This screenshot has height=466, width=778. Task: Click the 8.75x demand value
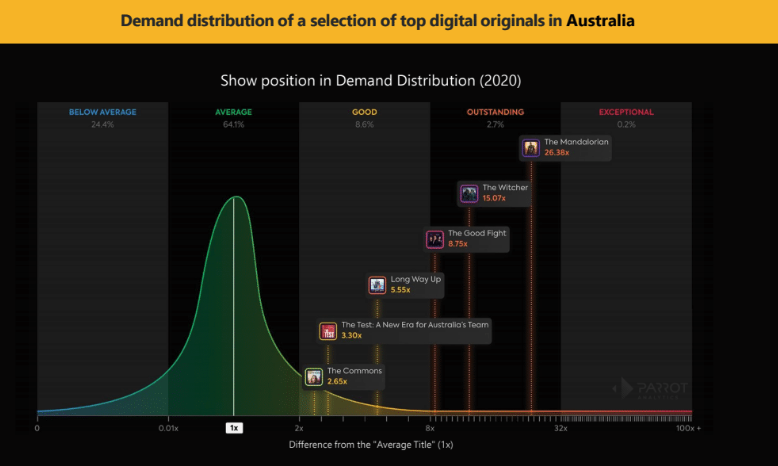[457, 244]
